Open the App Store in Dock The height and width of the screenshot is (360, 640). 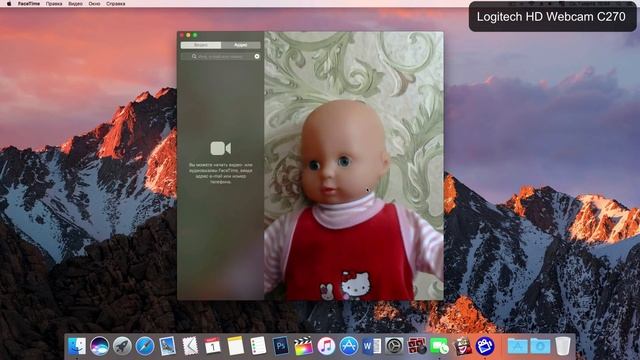coord(349,346)
